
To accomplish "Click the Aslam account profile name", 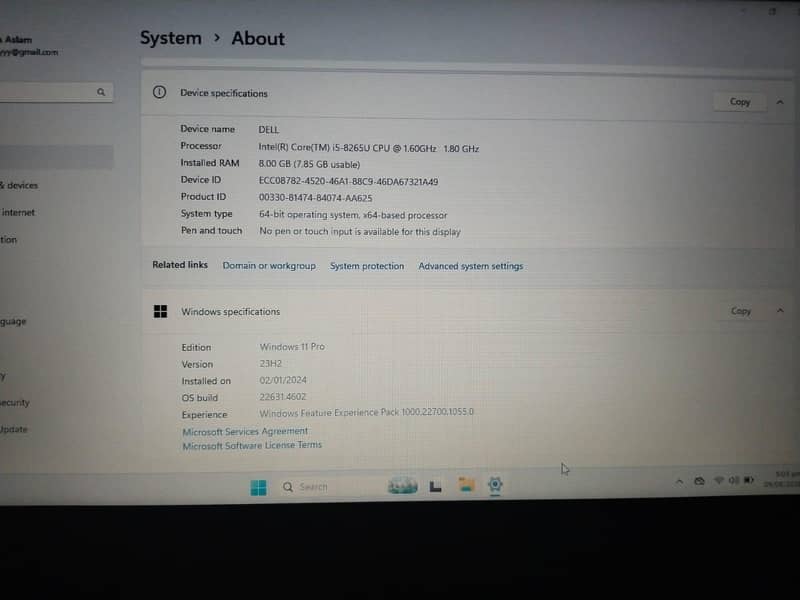I will pyautogui.click(x=17, y=40).
